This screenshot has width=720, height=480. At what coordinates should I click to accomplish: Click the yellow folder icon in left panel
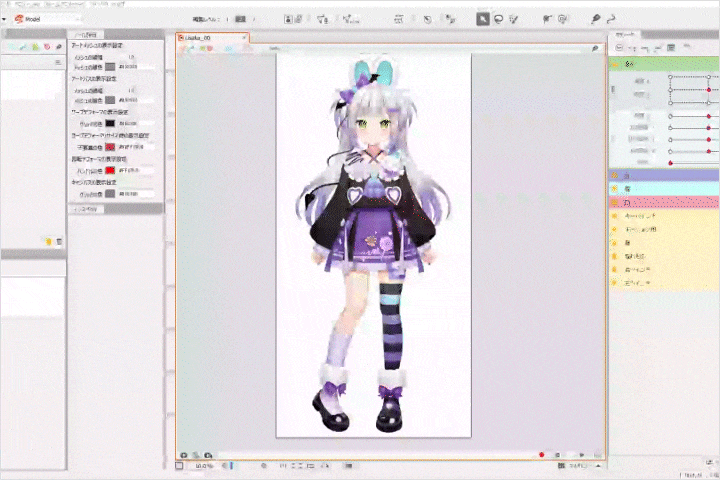coord(49,242)
